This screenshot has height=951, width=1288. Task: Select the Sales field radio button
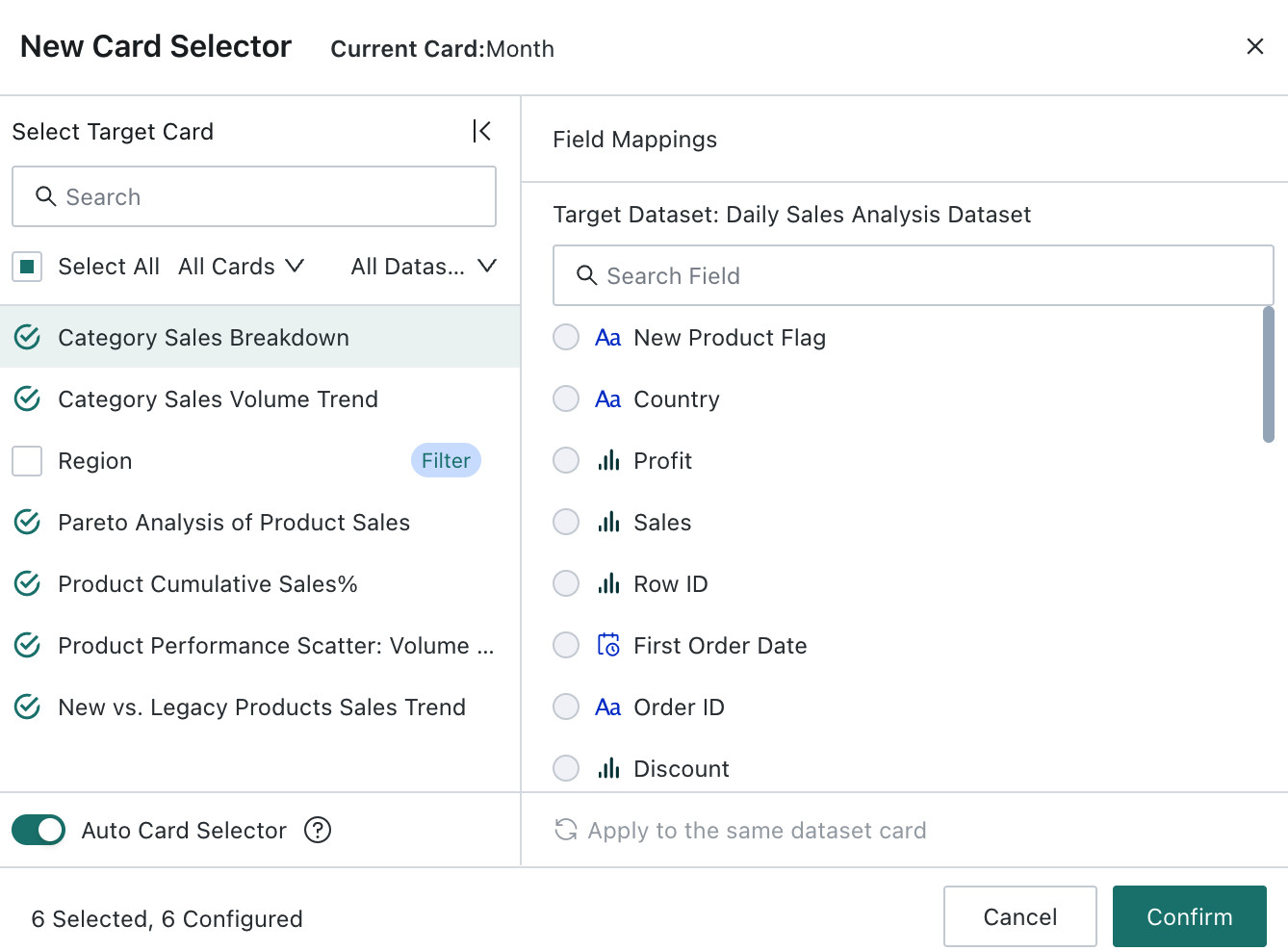[x=566, y=522]
